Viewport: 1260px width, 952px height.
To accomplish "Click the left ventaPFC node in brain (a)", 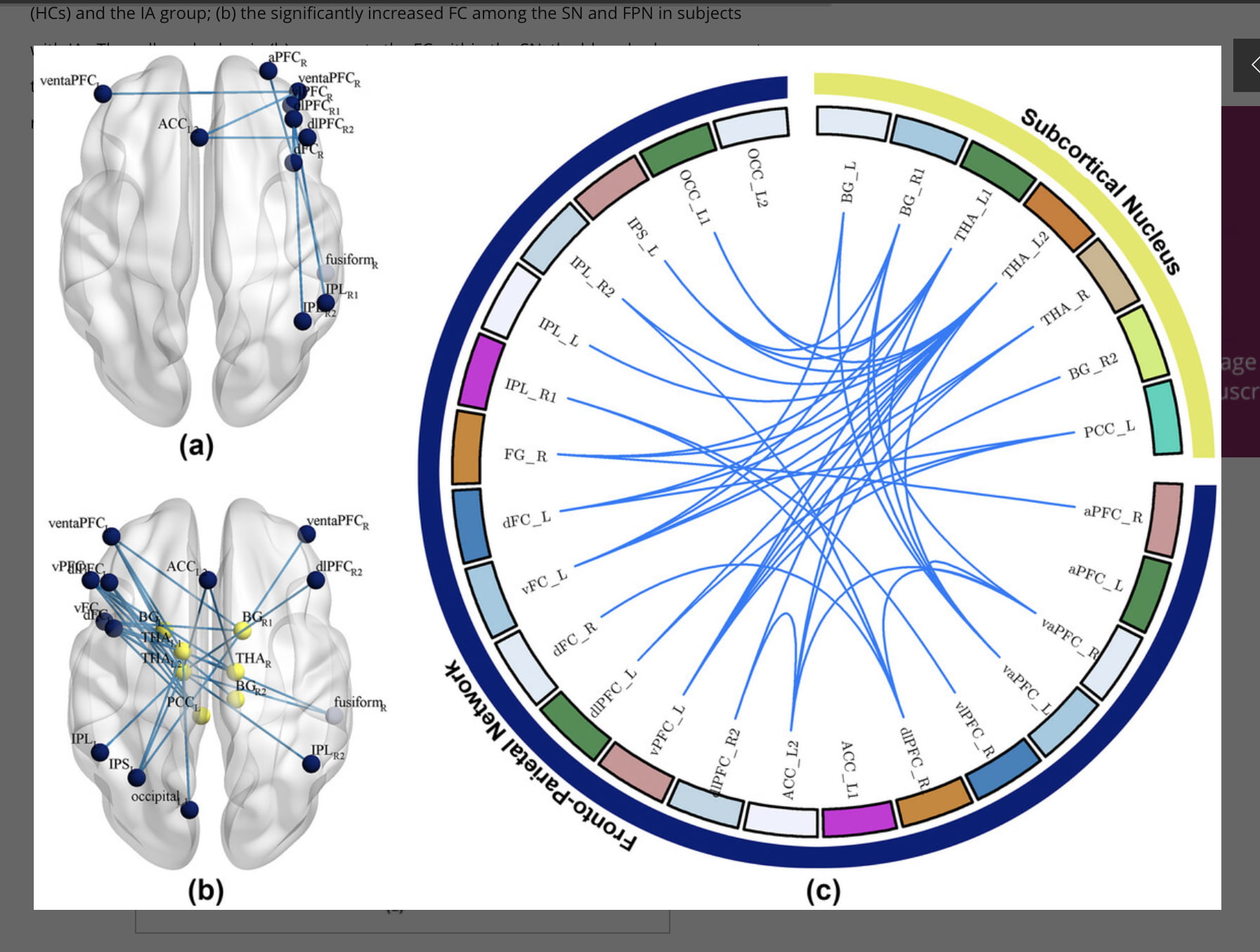I will pyautogui.click(x=103, y=93).
